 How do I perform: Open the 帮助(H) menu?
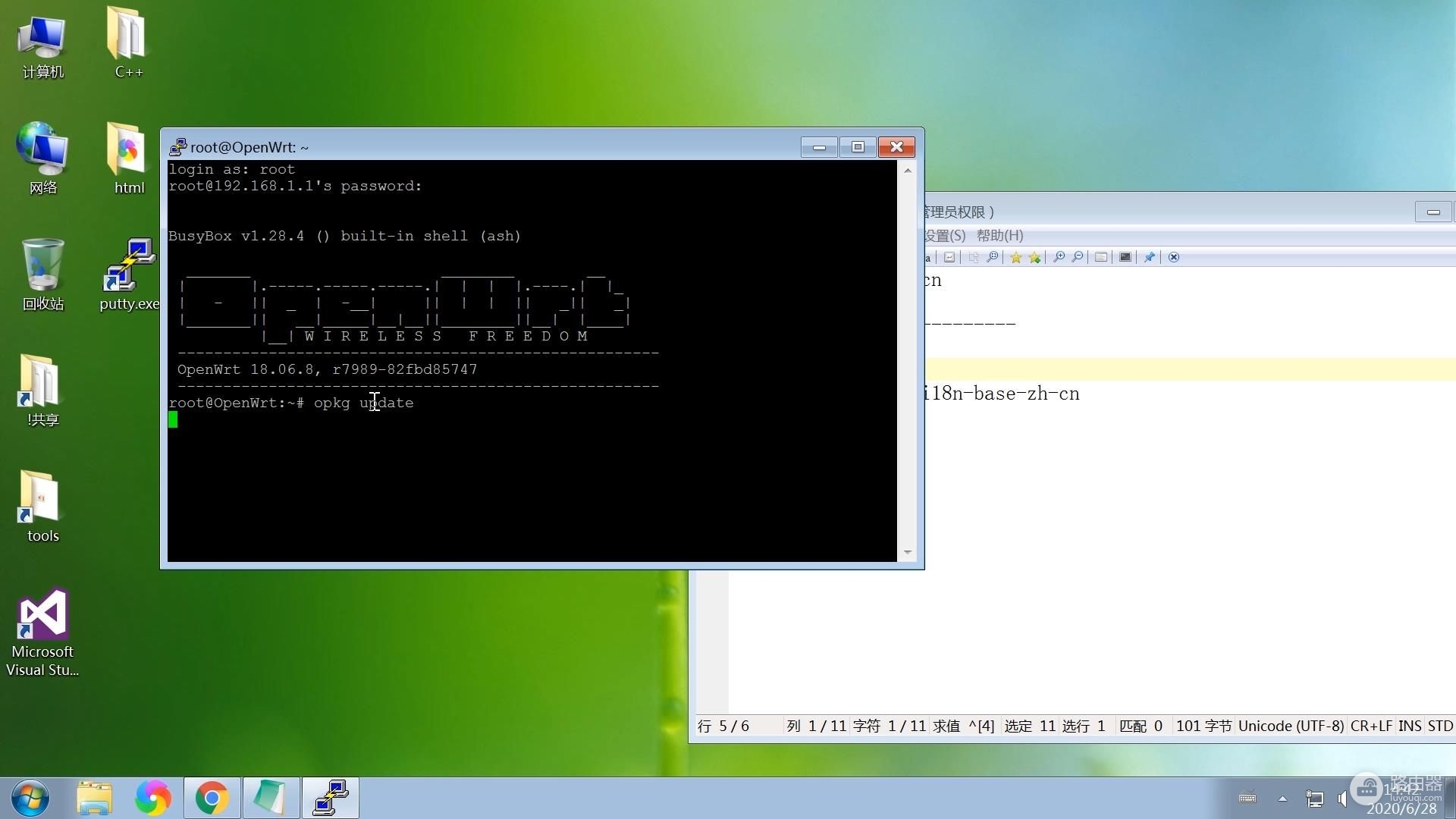click(999, 236)
